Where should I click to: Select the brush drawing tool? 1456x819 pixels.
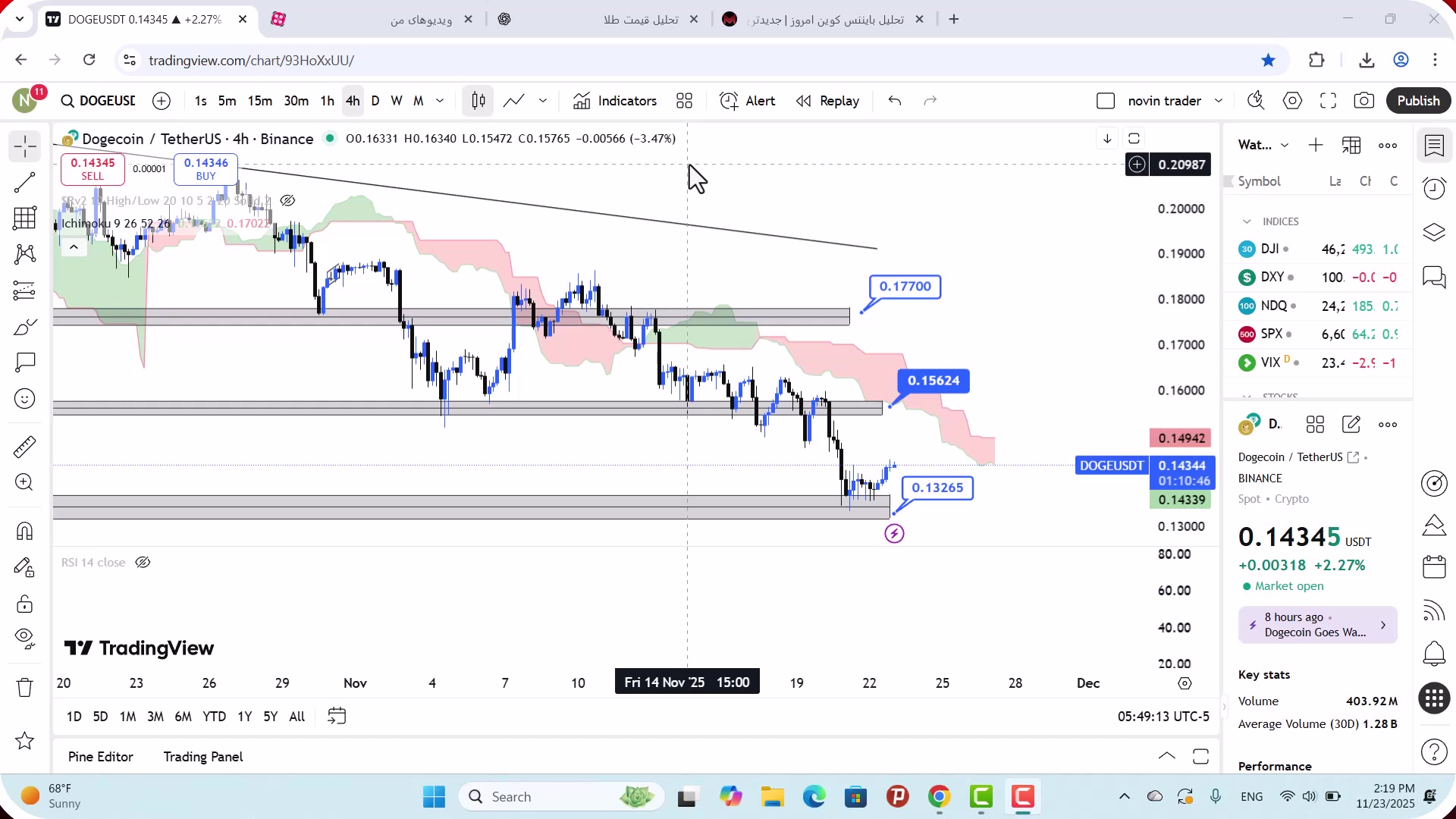(25, 327)
